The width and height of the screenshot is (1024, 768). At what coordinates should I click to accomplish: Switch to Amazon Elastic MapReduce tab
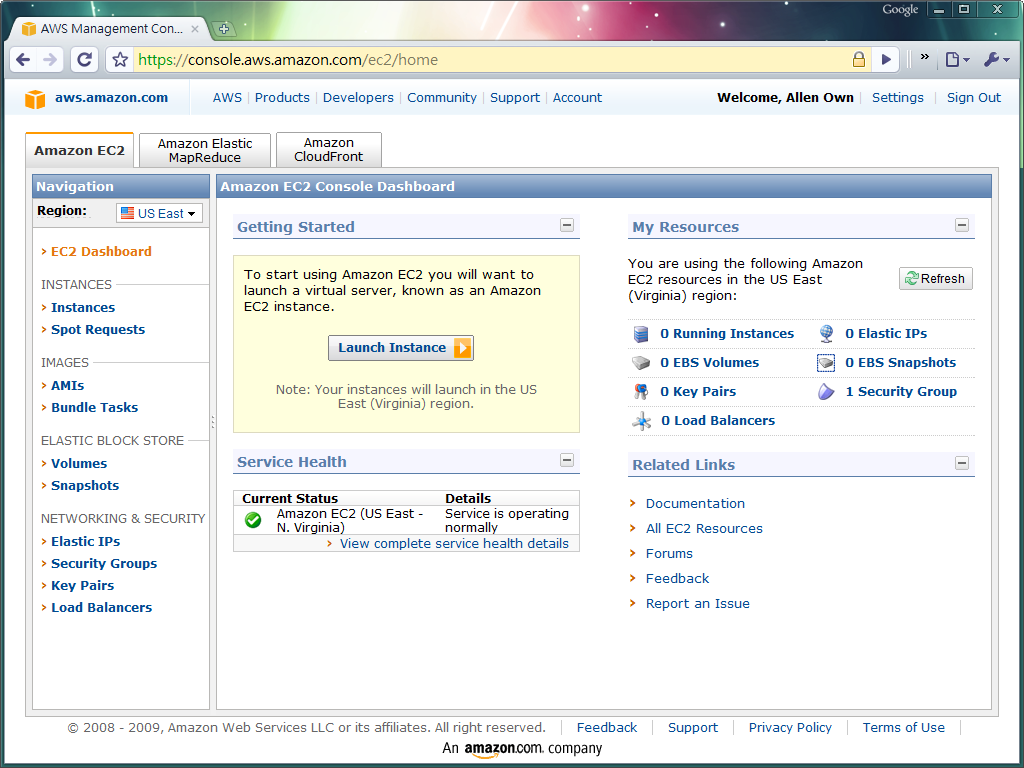coord(205,151)
